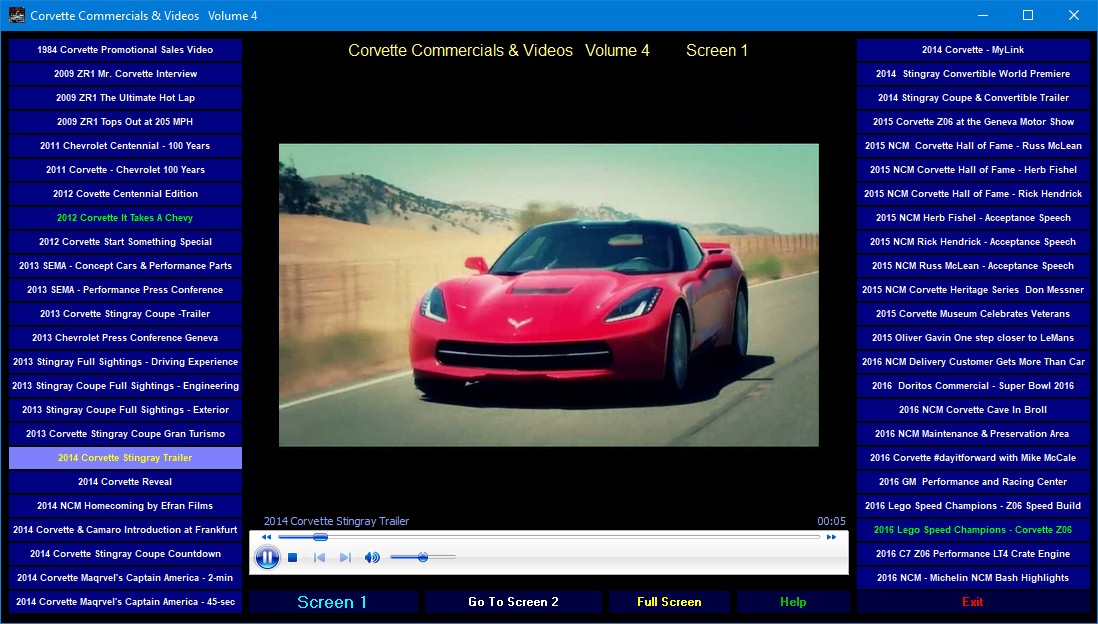Viewport: 1098px width, 624px height.
Task: Play 2013 Stingray Coupe Full Sightings - Engineering
Action: point(125,386)
